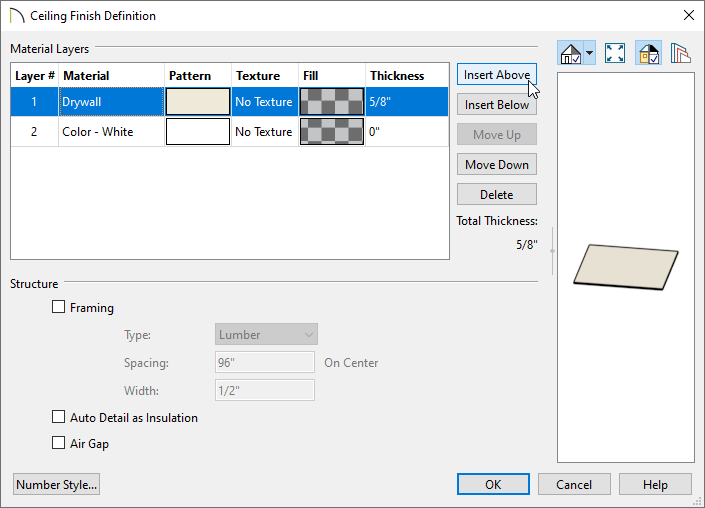Open the rendering technique dropdown arrow
705x508 pixels.
(x=589, y=53)
